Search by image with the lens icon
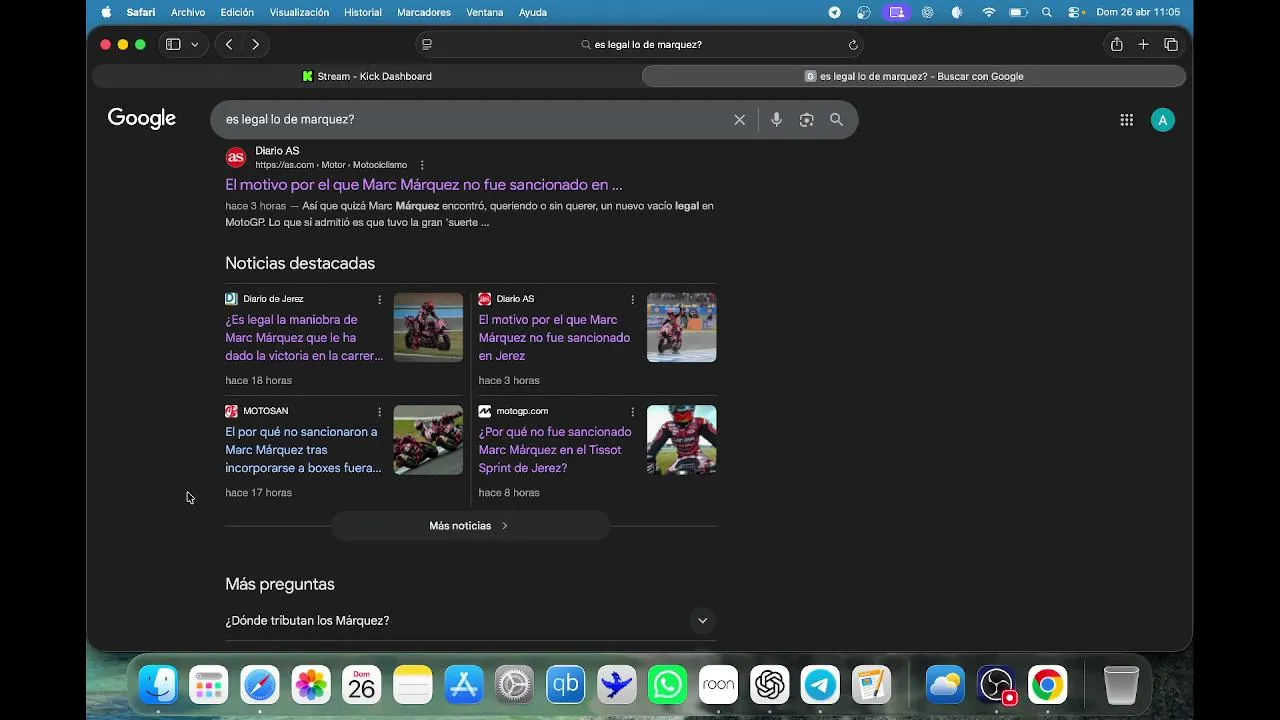This screenshot has width=1280, height=720. coord(806,120)
